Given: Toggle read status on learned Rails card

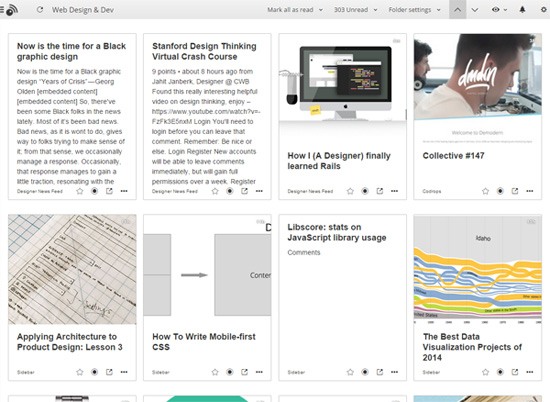Looking at the screenshot, I should point(365,191).
